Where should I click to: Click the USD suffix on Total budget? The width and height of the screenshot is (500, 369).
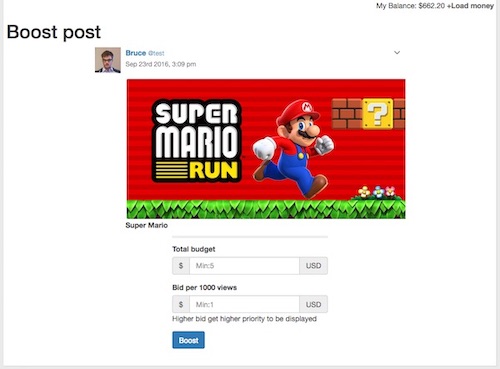click(x=313, y=266)
